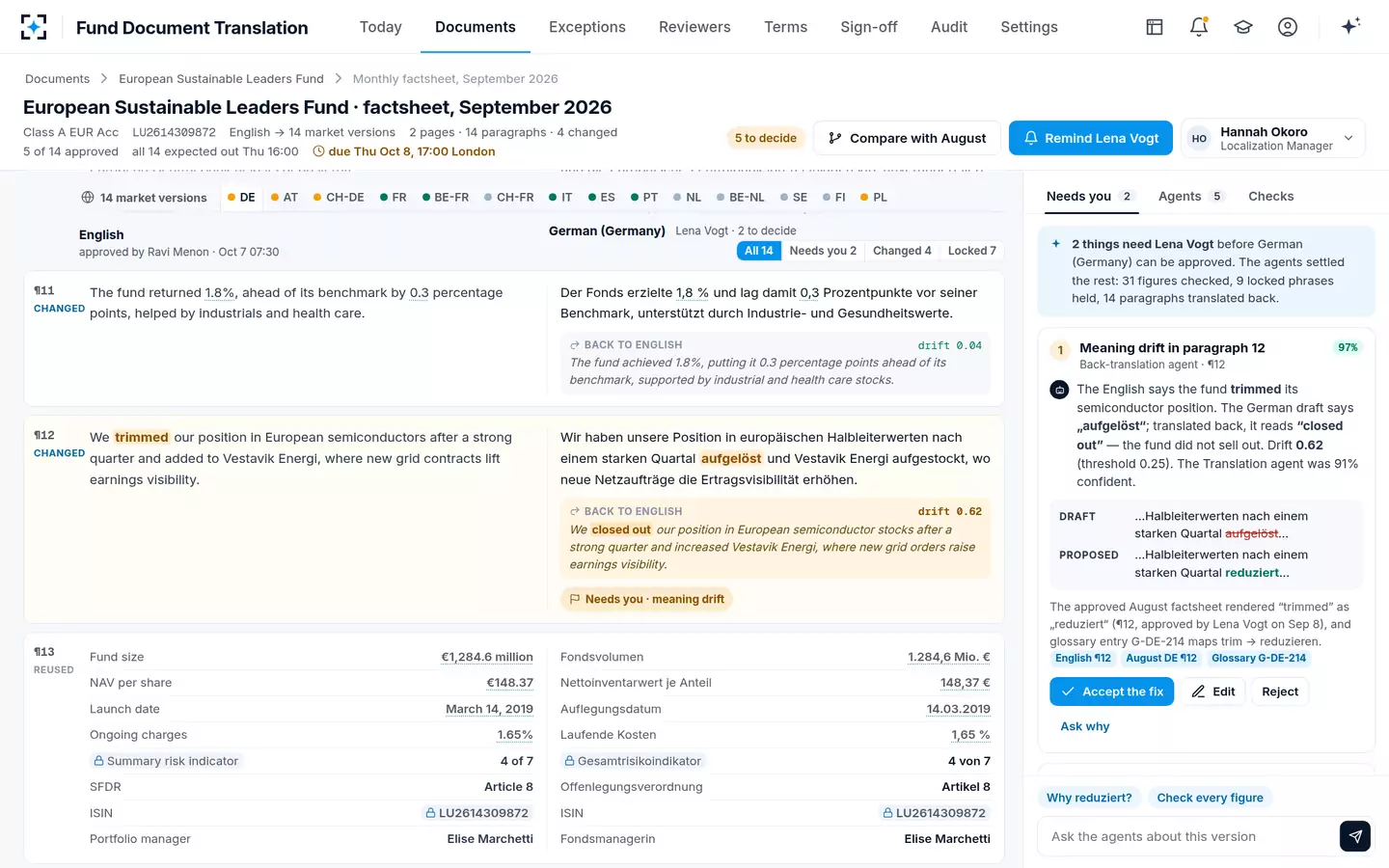The image size is (1389, 868).
Task: Click the European Sustainable Leaders Fund breadcrumb
Action: click(221, 79)
